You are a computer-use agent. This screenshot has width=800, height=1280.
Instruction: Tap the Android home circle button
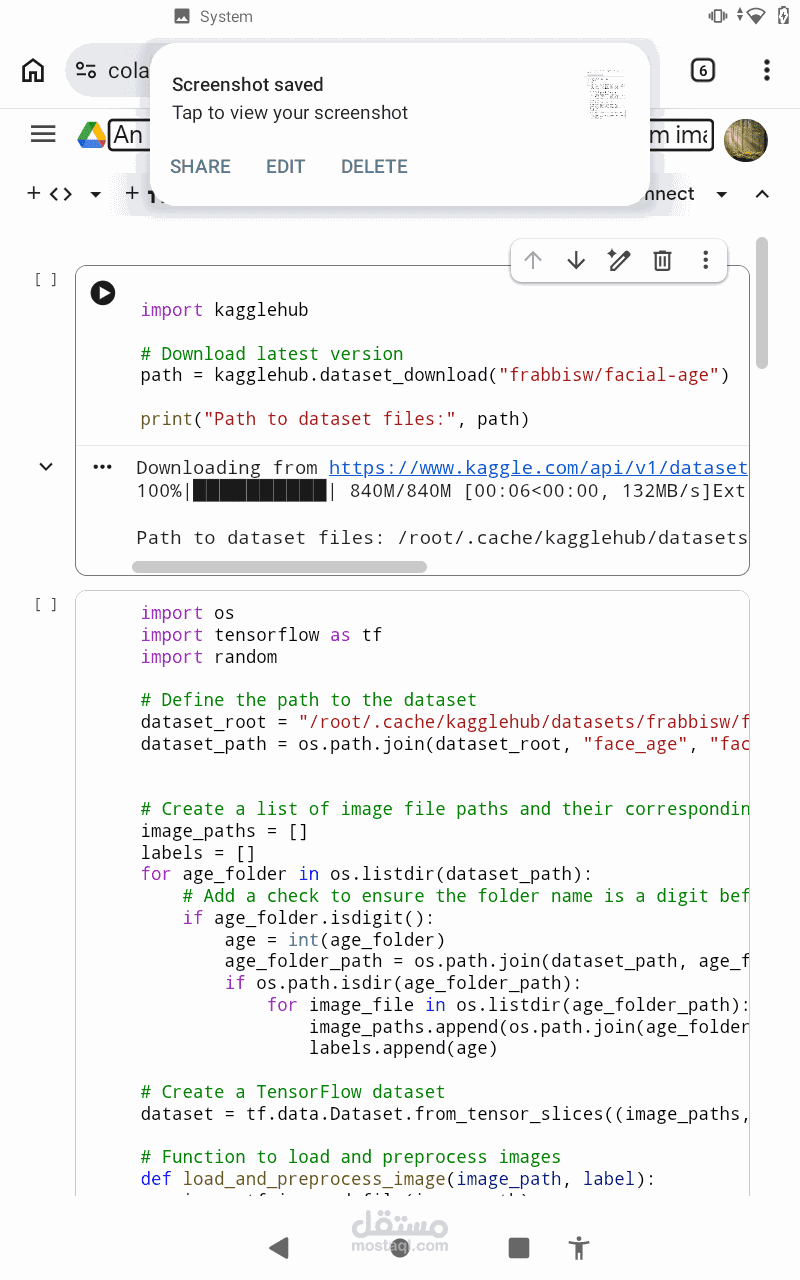point(399,1247)
